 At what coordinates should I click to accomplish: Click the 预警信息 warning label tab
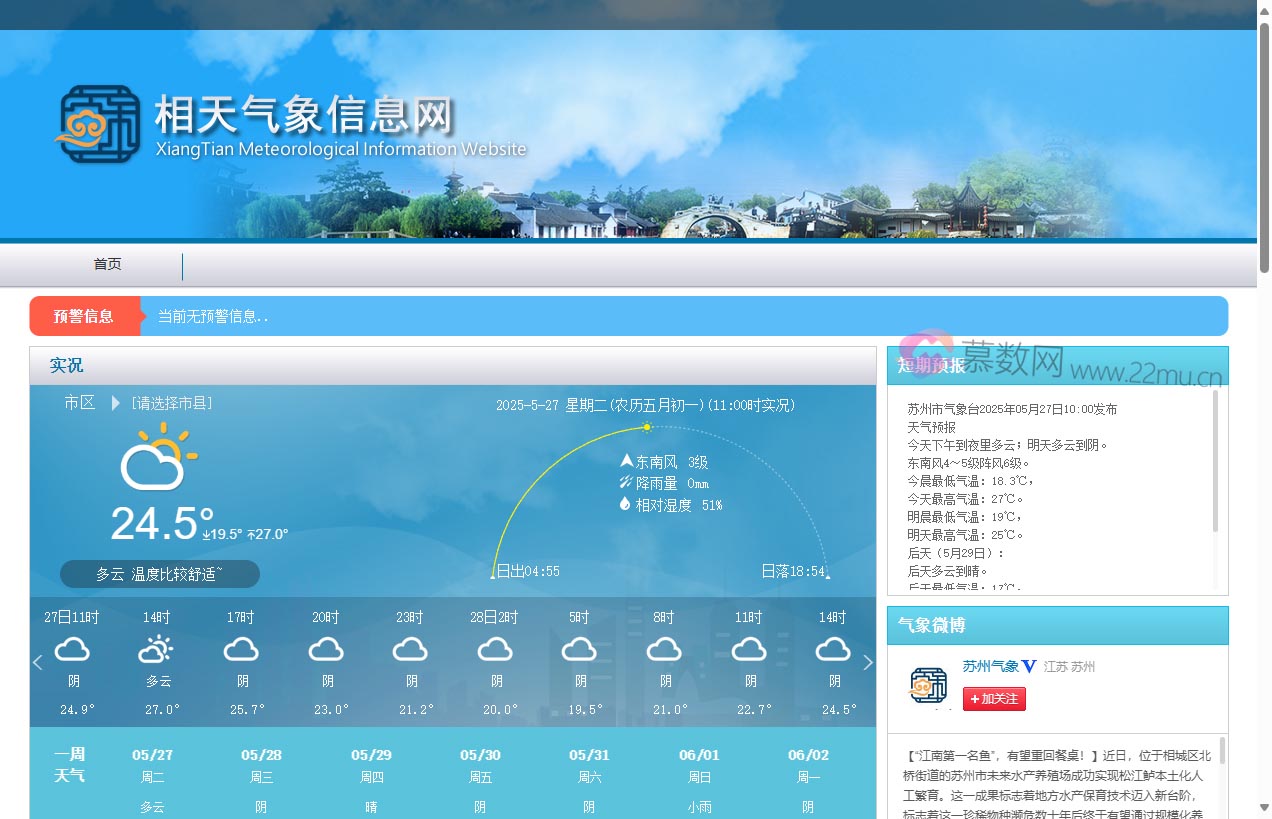click(85, 315)
